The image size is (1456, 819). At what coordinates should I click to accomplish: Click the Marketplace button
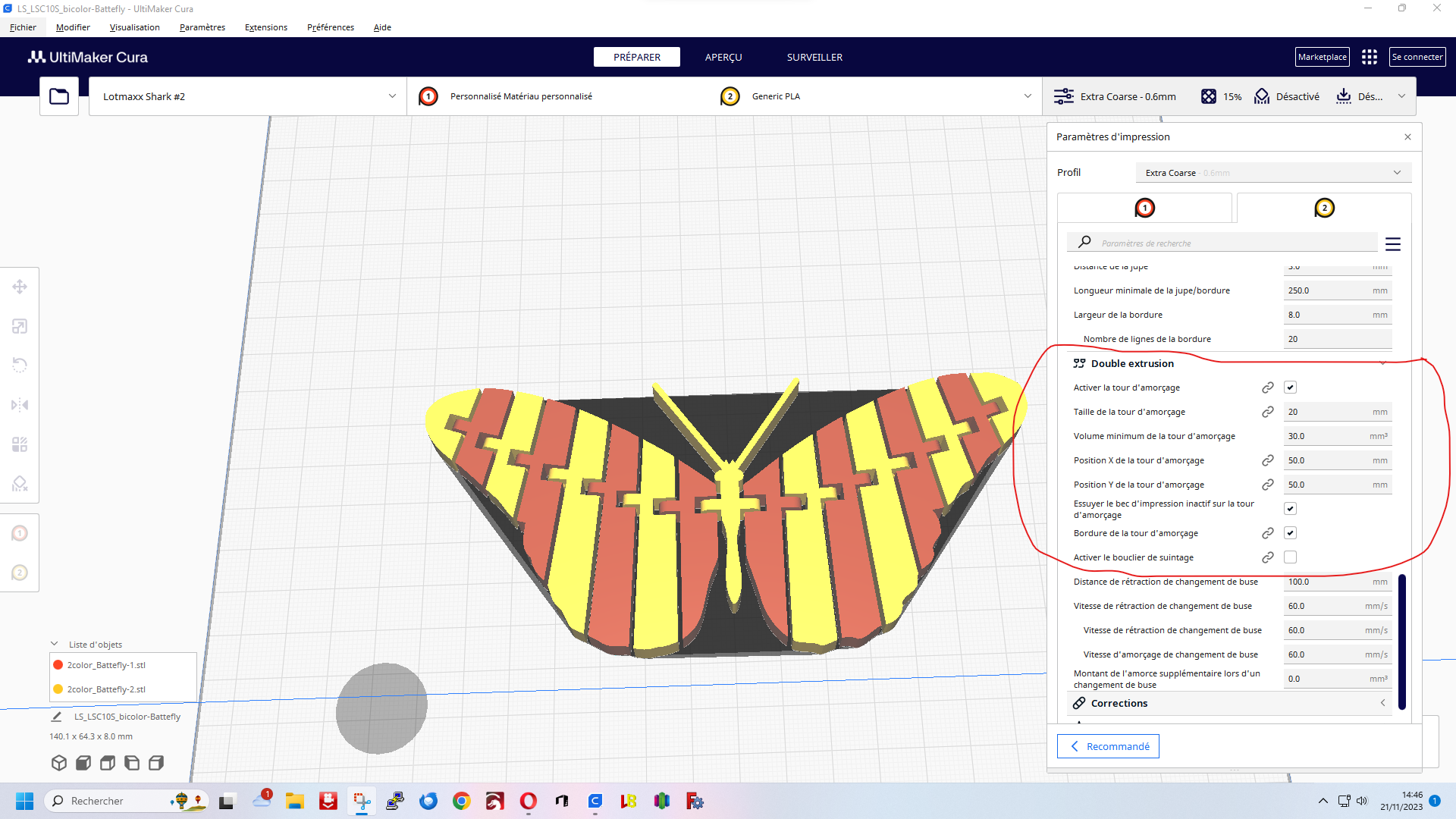pos(1322,57)
